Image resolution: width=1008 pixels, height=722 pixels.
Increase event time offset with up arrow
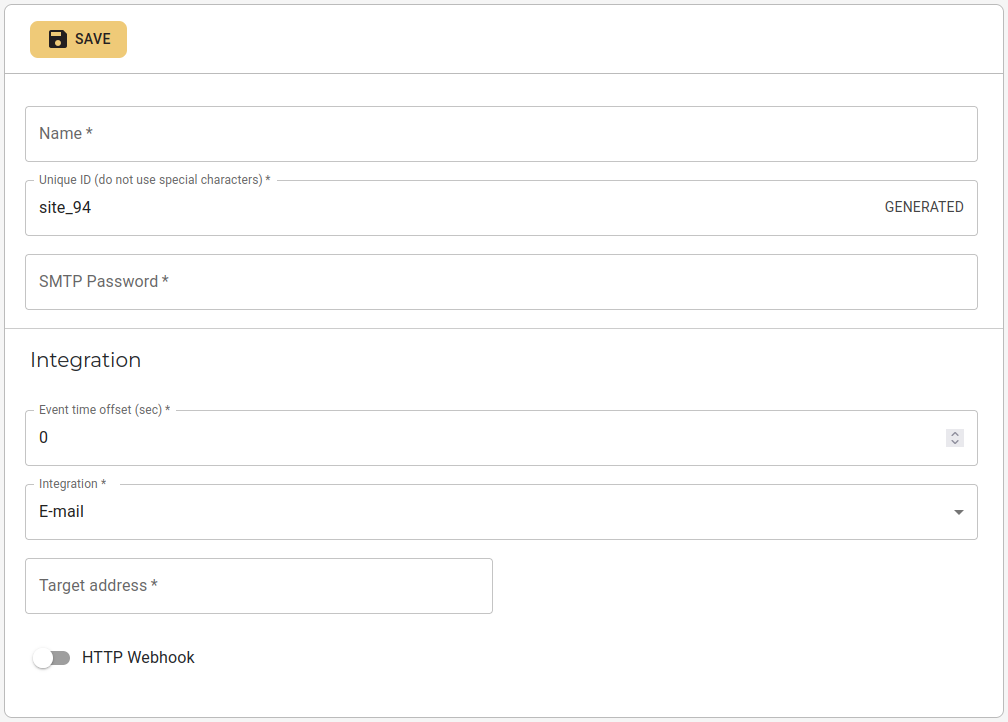pos(955,434)
